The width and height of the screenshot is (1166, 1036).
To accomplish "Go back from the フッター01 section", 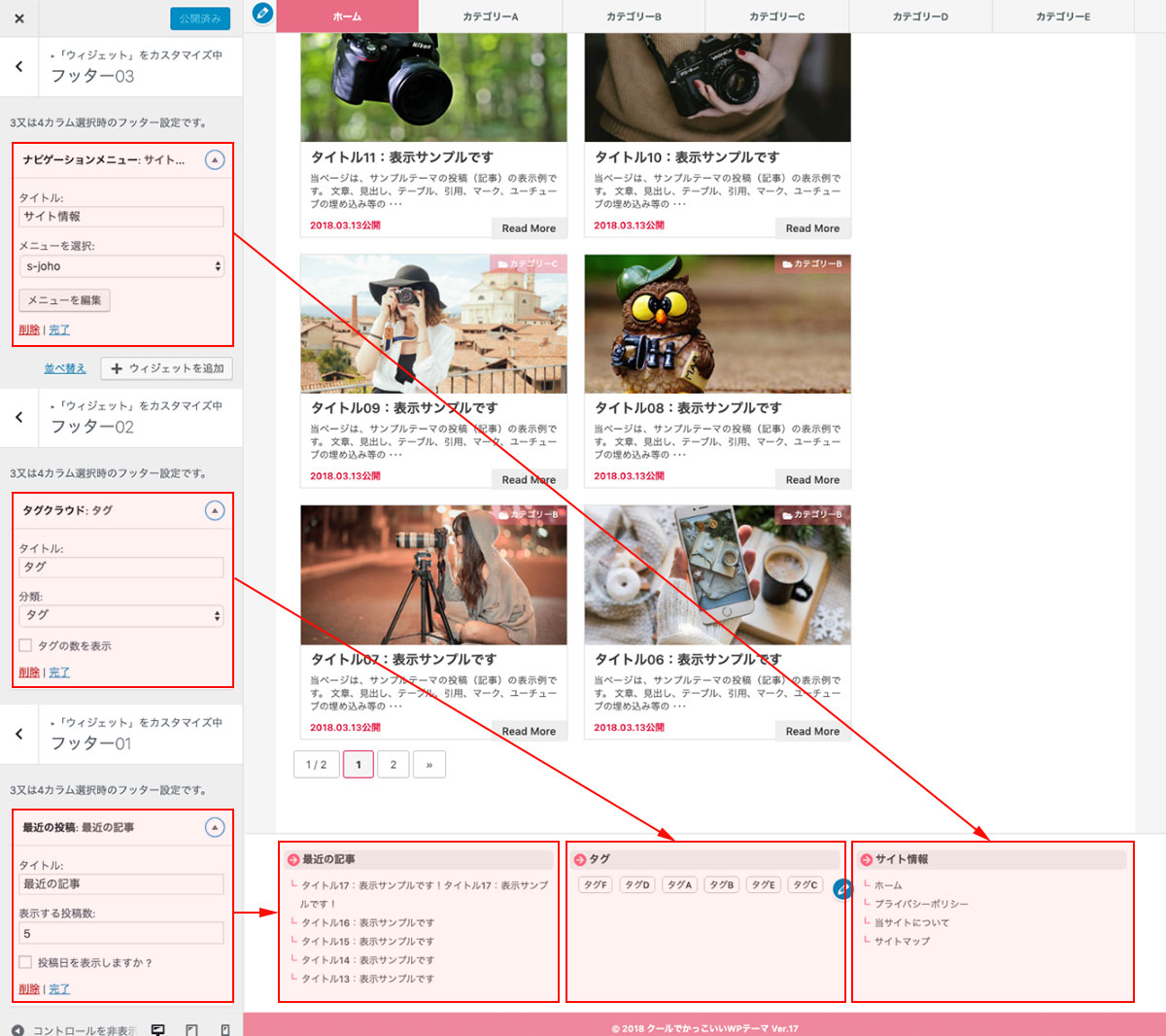I will 19,734.
